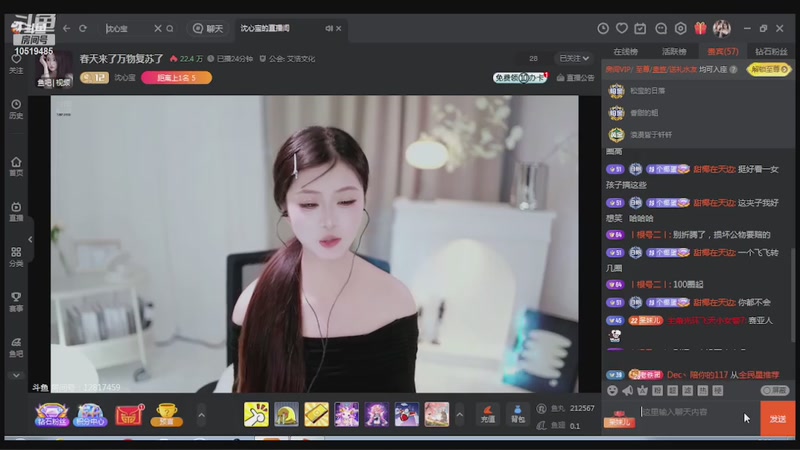Open emoji picker in chat toolbar
The height and width of the screenshot is (450, 800).
[x=613, y=390]
